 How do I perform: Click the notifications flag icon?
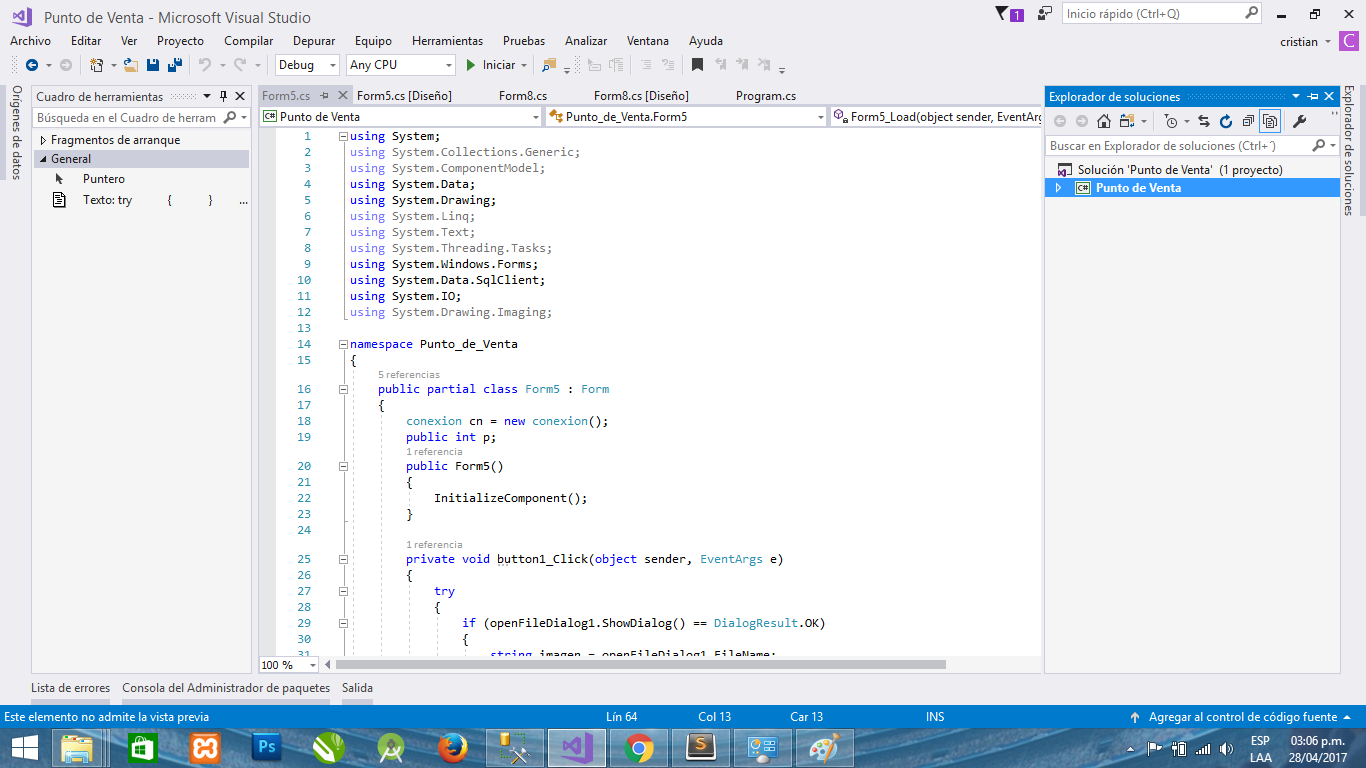[x=1003, y=14]
